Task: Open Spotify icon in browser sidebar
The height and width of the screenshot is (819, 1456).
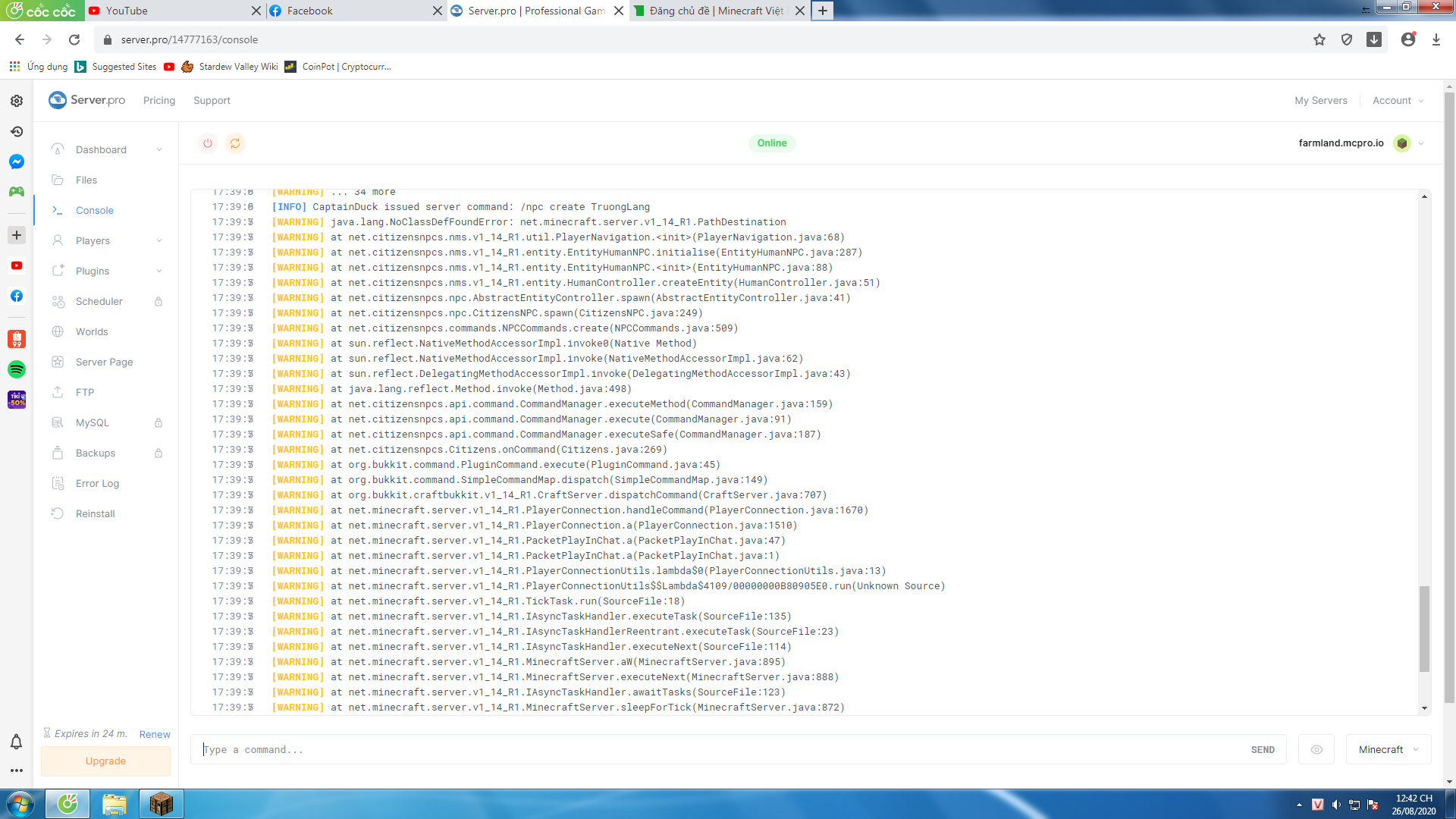Action: [17, 369]
